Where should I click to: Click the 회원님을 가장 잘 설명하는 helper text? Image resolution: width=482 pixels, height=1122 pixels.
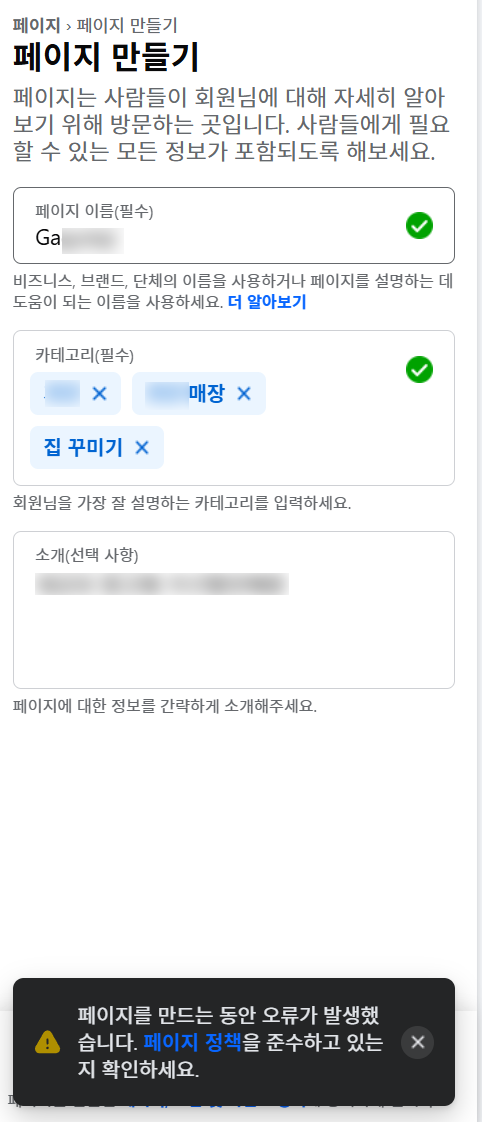pyautogui.click(x=182, y=502)
